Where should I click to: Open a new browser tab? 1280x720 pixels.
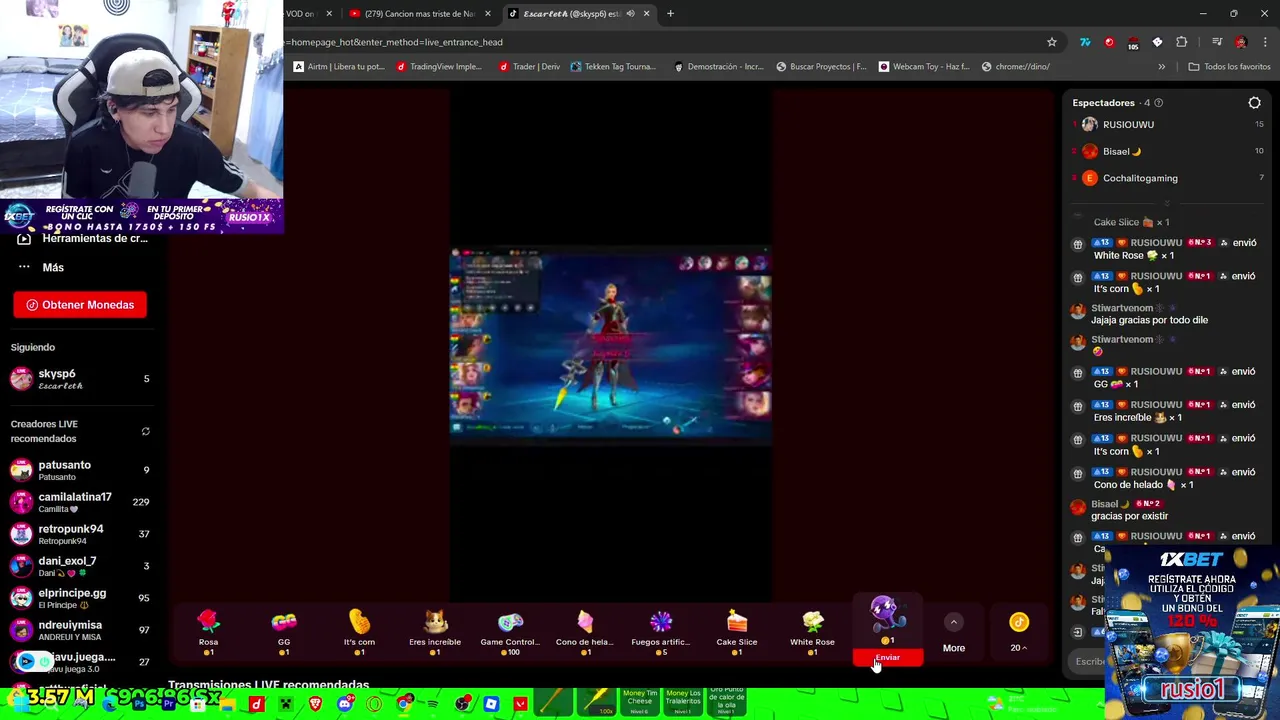pyautogui.click(x=670, y=14)
